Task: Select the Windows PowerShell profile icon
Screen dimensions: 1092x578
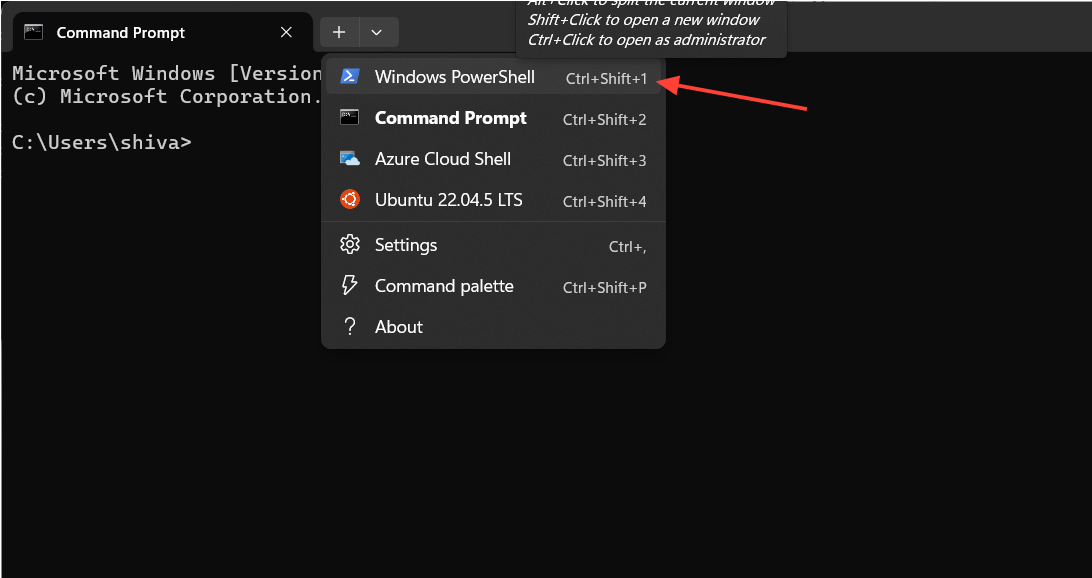Action: click(350, 76)
